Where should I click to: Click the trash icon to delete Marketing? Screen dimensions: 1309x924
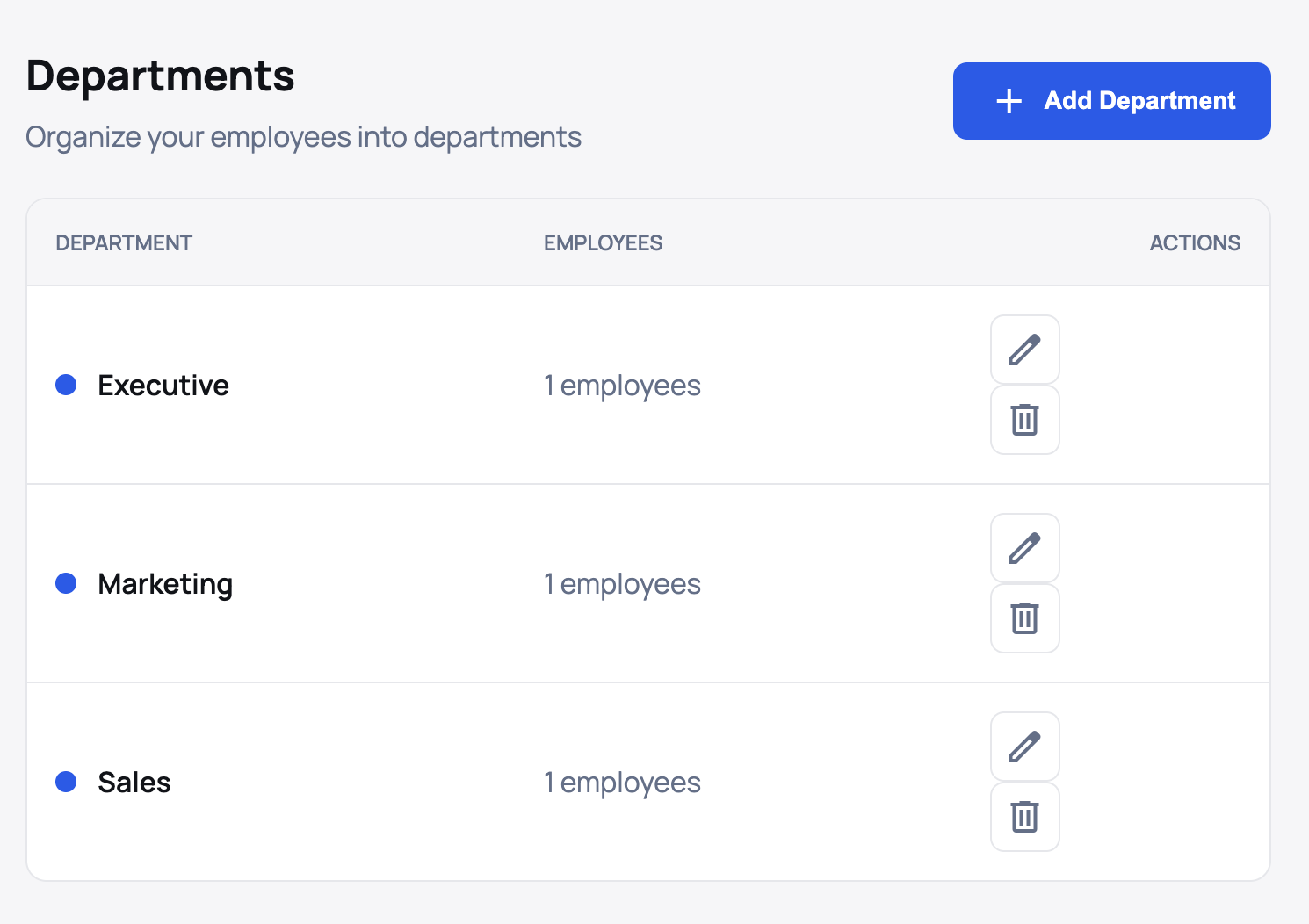(1024, 618)
